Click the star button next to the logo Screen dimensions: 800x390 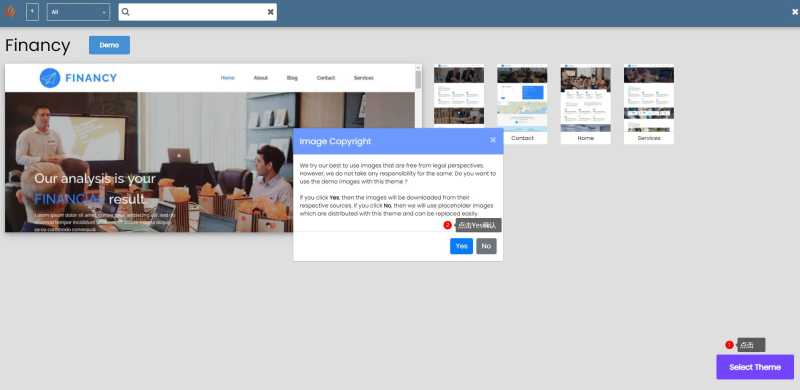[x=32, y=12]
